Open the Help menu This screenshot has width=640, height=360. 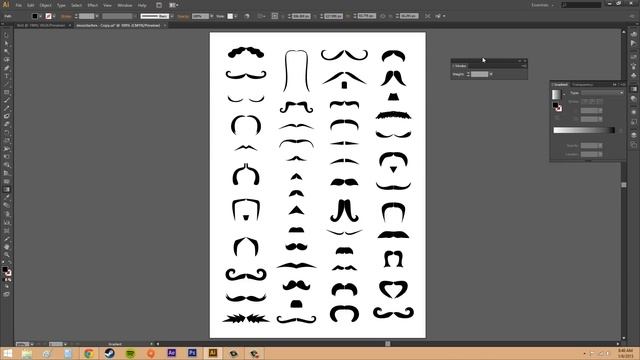142,5
